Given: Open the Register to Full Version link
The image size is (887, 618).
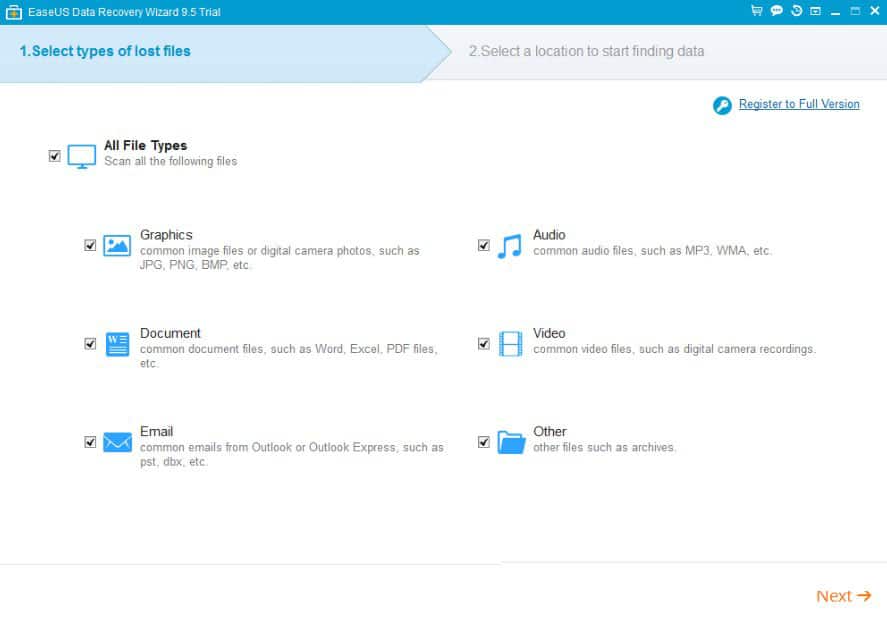Looking at the screenshot, I should click(799, 104).
